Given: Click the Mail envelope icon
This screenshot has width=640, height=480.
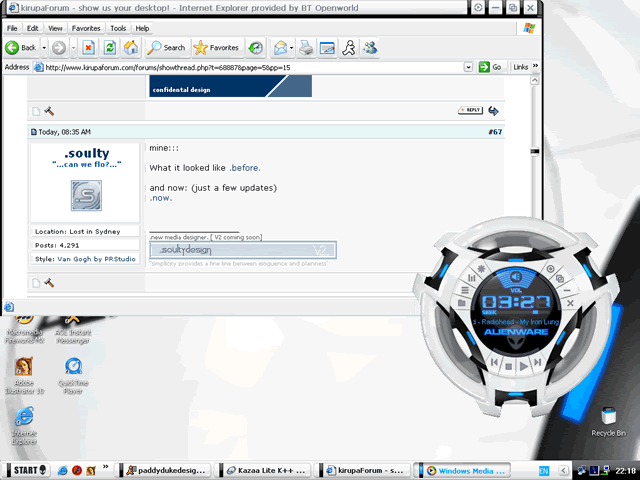Looking at the screenshot, I should click(280, 48).
